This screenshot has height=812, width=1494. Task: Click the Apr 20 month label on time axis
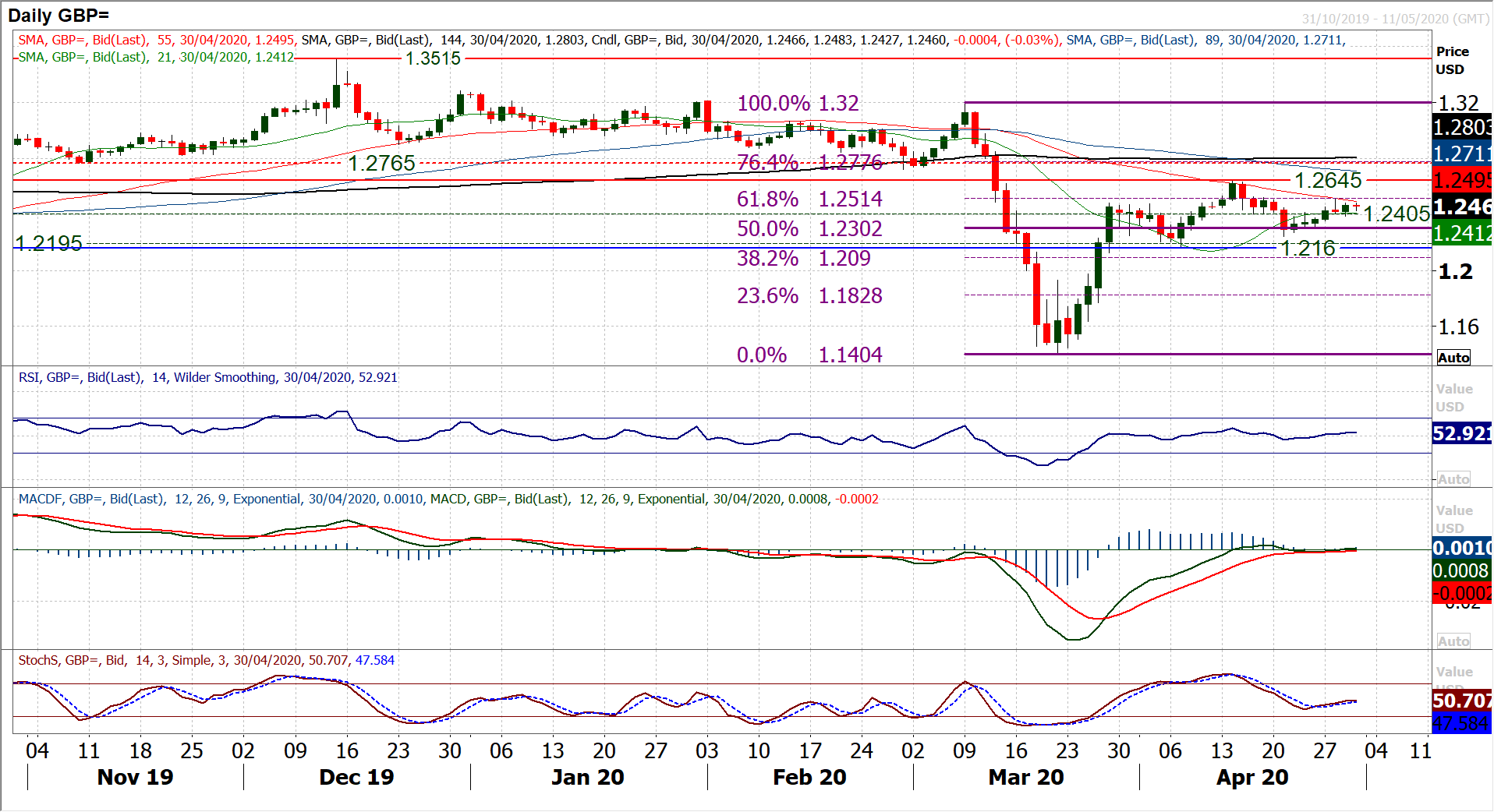[x=1252, y=777]
